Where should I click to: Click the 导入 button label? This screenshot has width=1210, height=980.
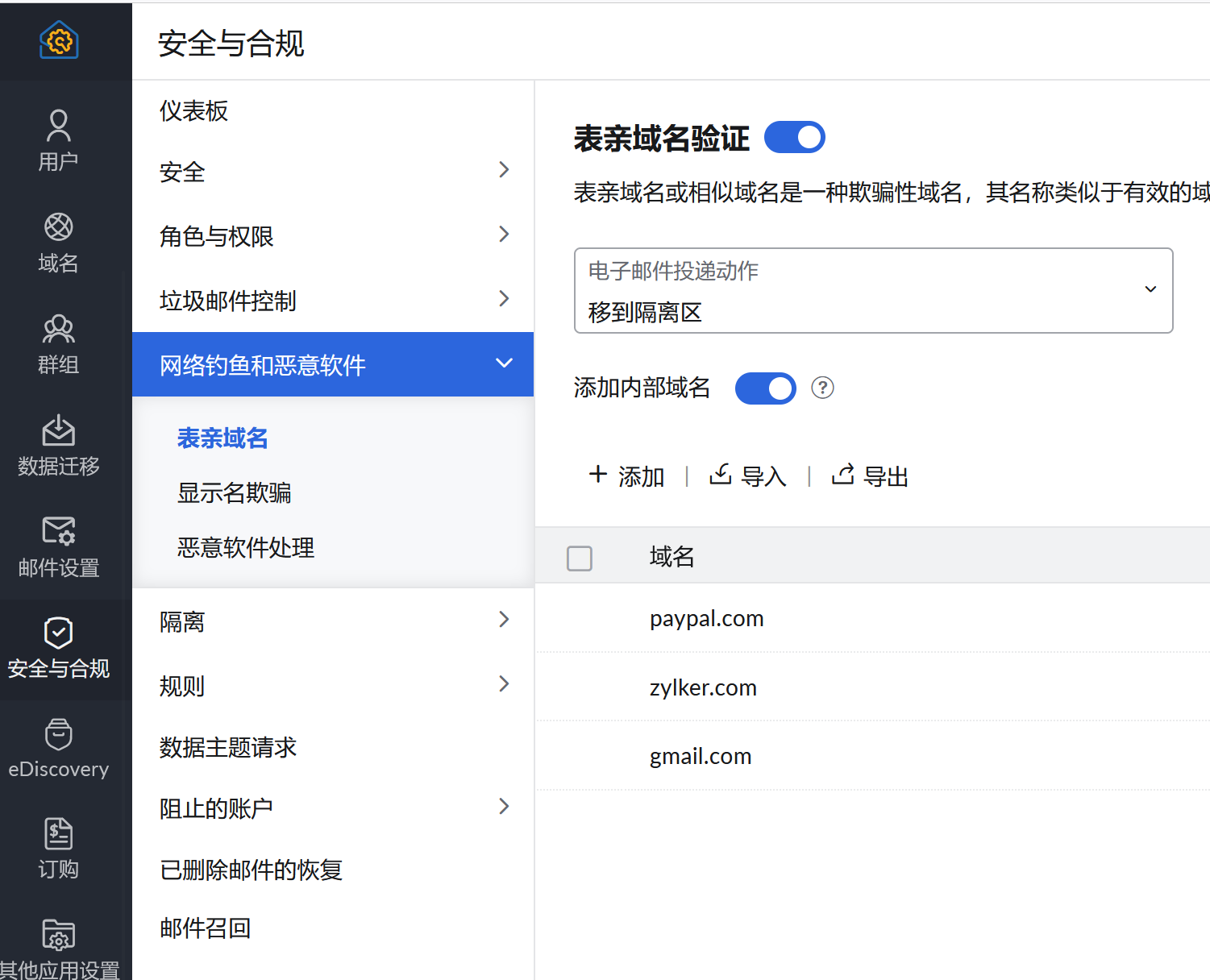pyautogui.click(x=764, y=476)
